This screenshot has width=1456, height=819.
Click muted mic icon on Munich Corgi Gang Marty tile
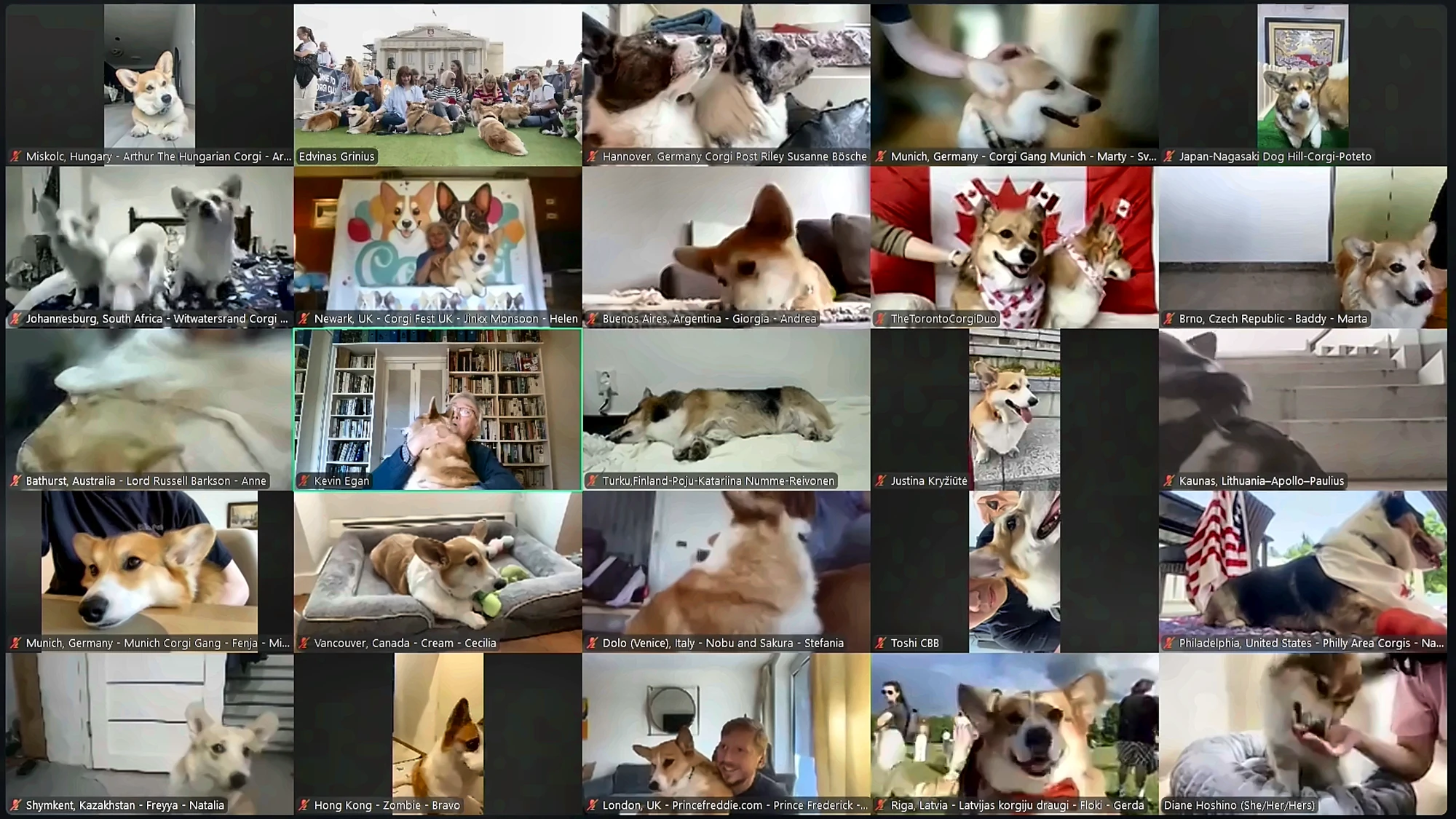pos(881,157)
